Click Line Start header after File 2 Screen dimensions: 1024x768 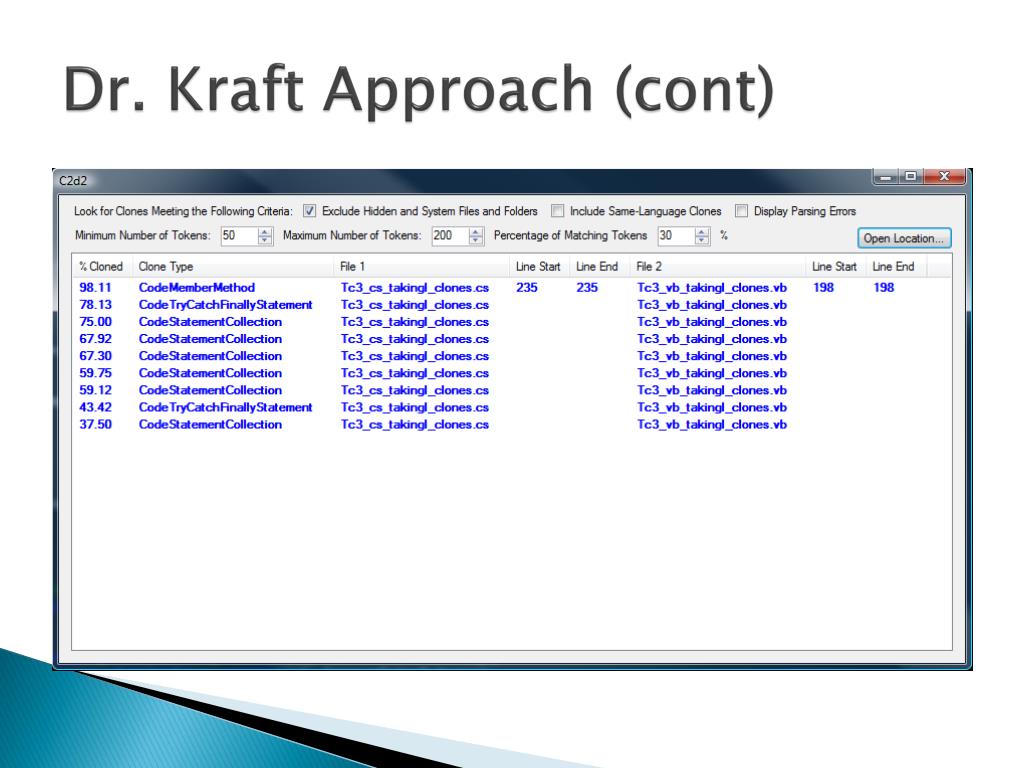pyautogui.click(x=836, y=266)
